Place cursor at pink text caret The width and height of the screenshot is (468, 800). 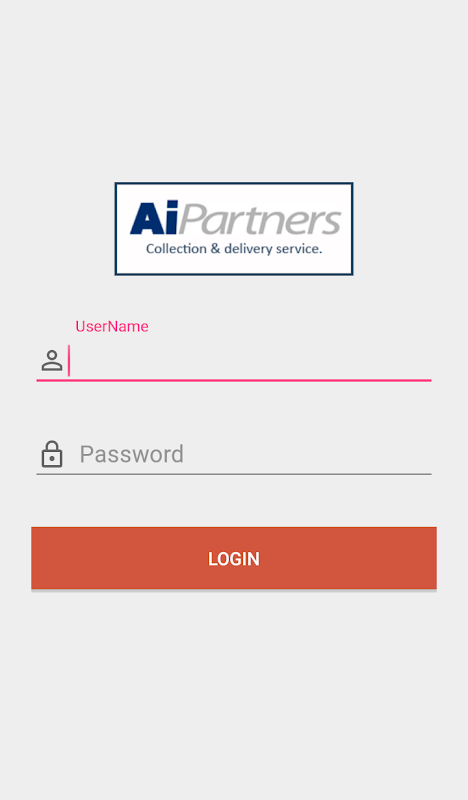click(x=69, y=361)
